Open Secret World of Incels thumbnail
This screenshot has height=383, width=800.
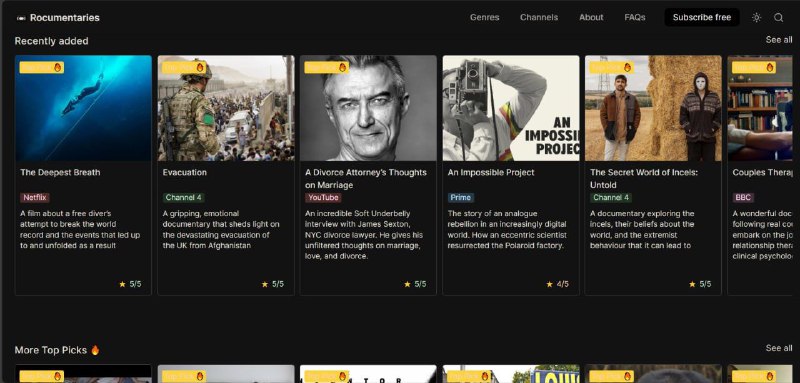653,108
